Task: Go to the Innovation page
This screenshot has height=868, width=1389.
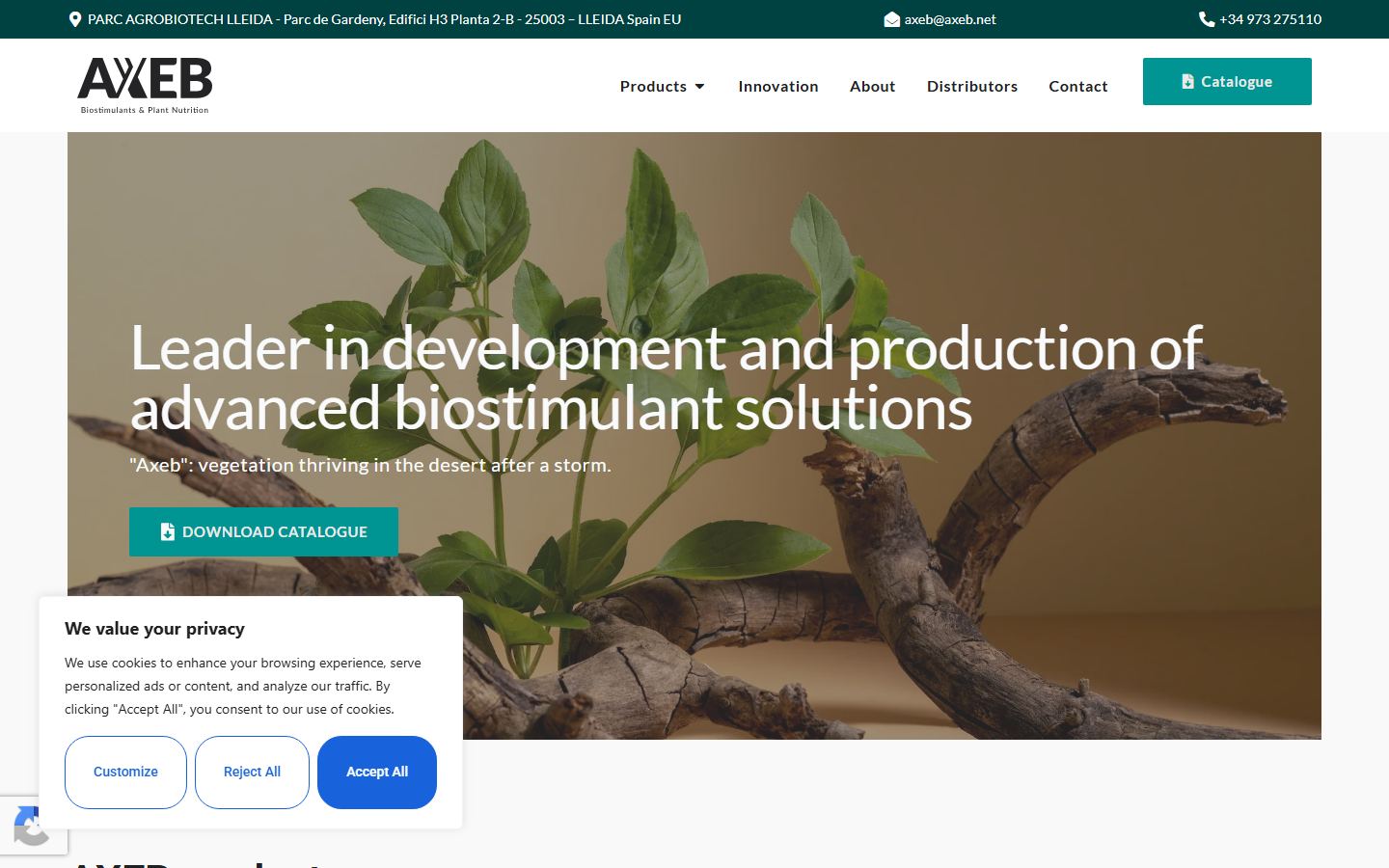Action: [x=778, y=86]
